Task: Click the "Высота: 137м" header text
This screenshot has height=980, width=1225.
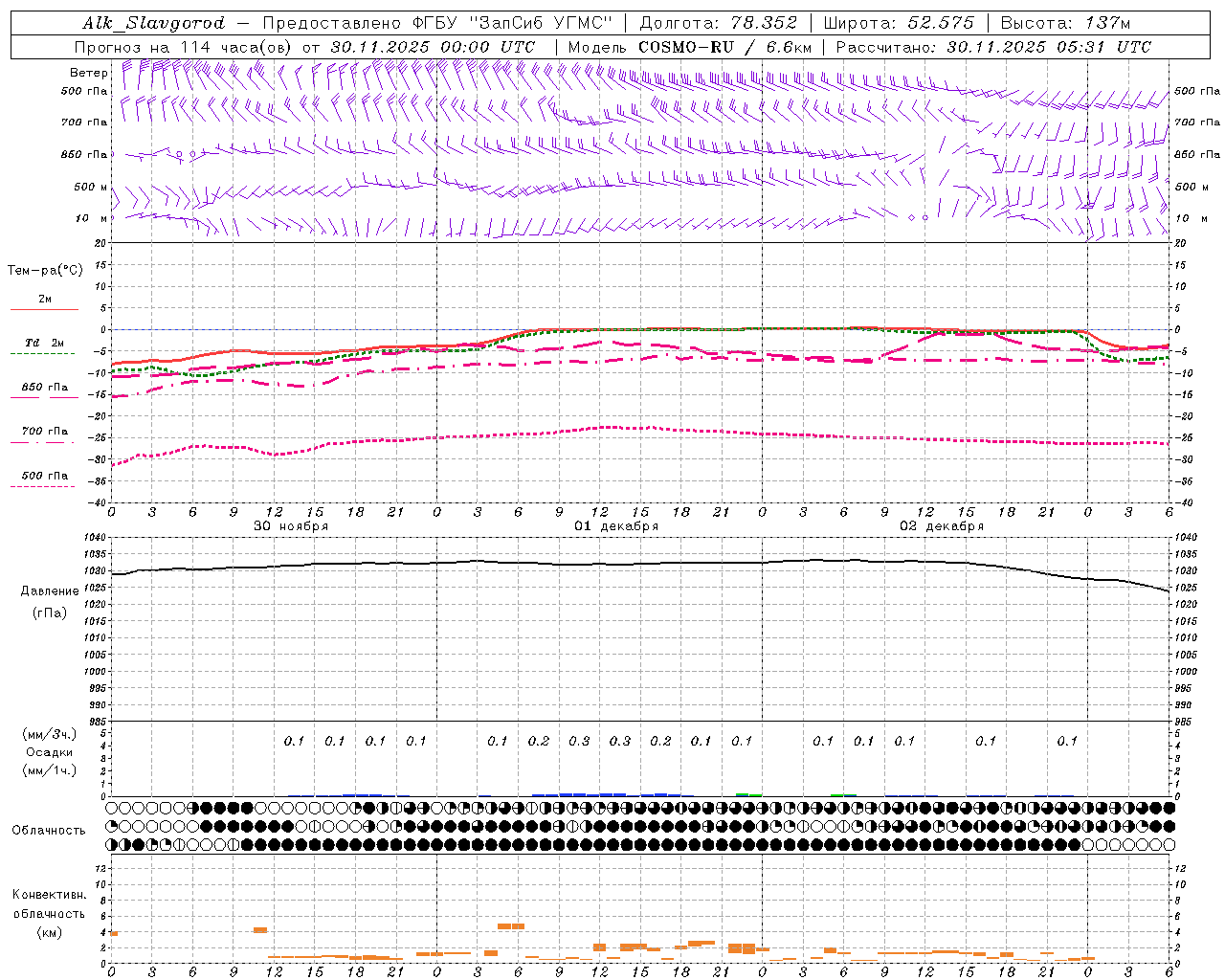Action: point(1065,23)
